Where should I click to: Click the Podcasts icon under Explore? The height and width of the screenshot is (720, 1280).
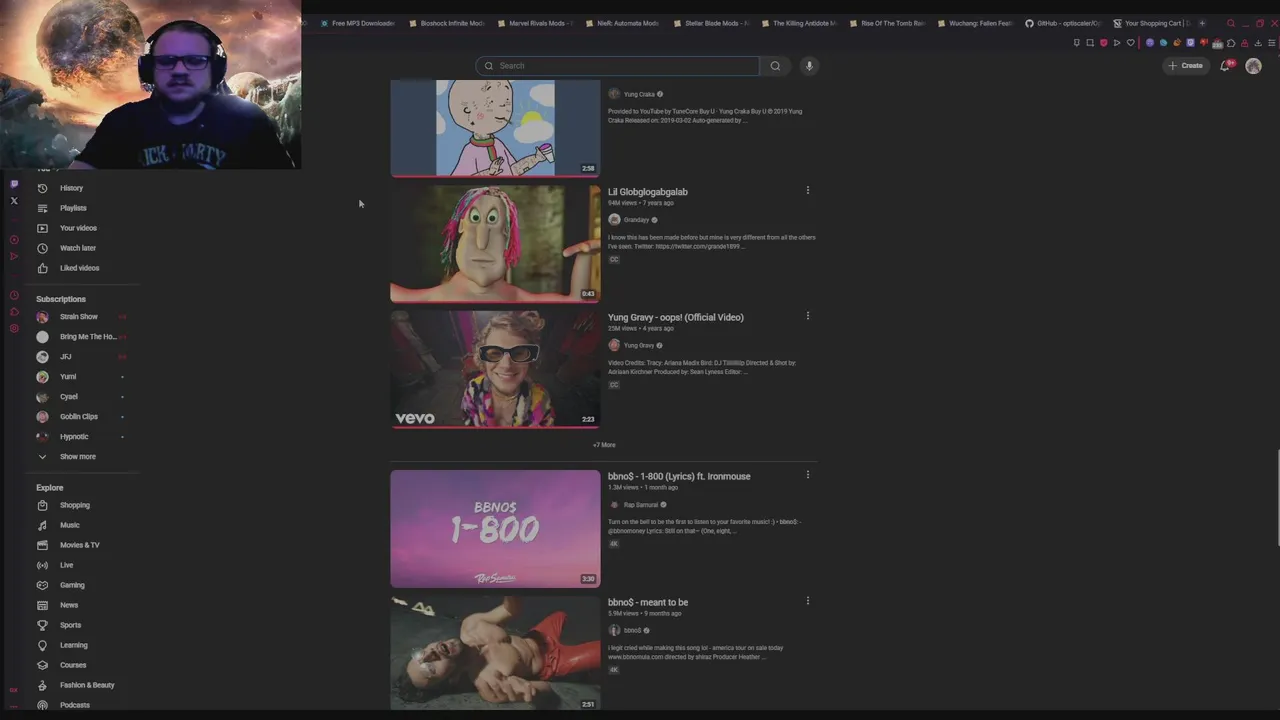42,705
